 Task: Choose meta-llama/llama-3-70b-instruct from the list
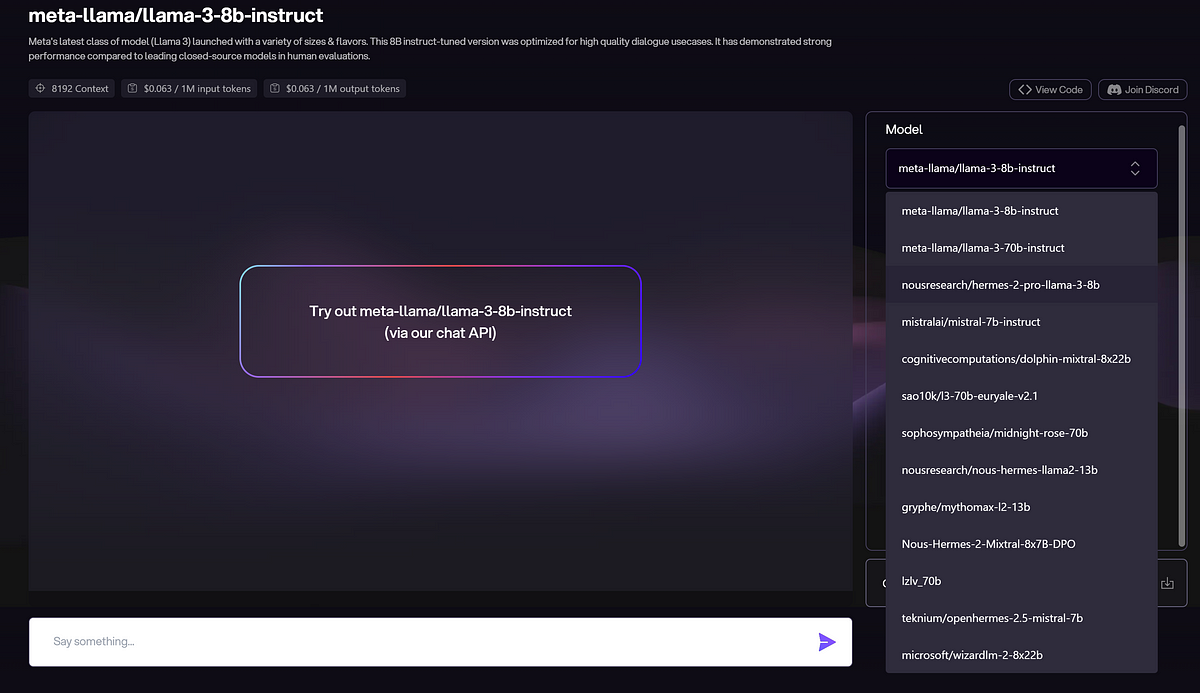click(x=983, y=248)
